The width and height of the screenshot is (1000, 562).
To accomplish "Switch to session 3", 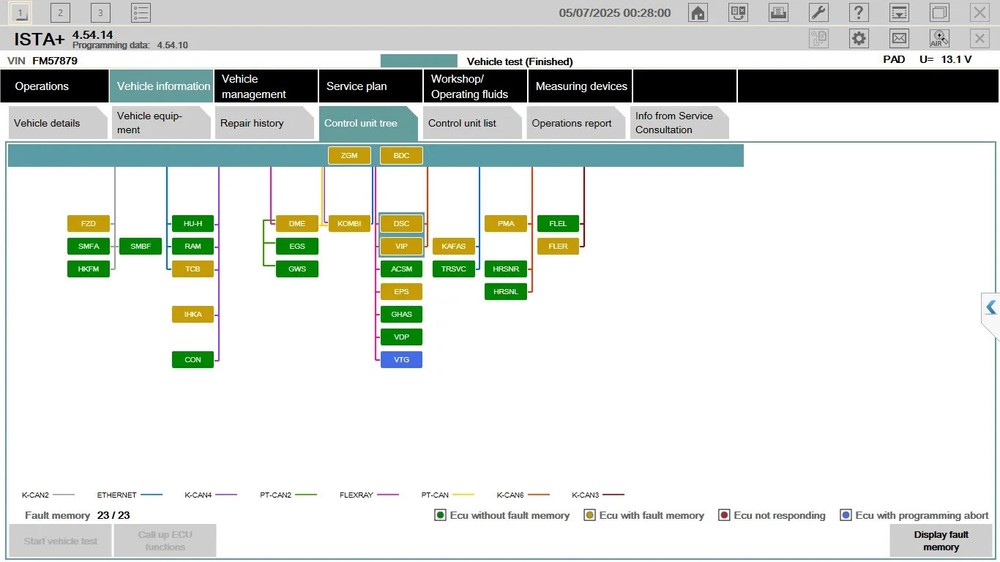I will [x=100, y=13].
